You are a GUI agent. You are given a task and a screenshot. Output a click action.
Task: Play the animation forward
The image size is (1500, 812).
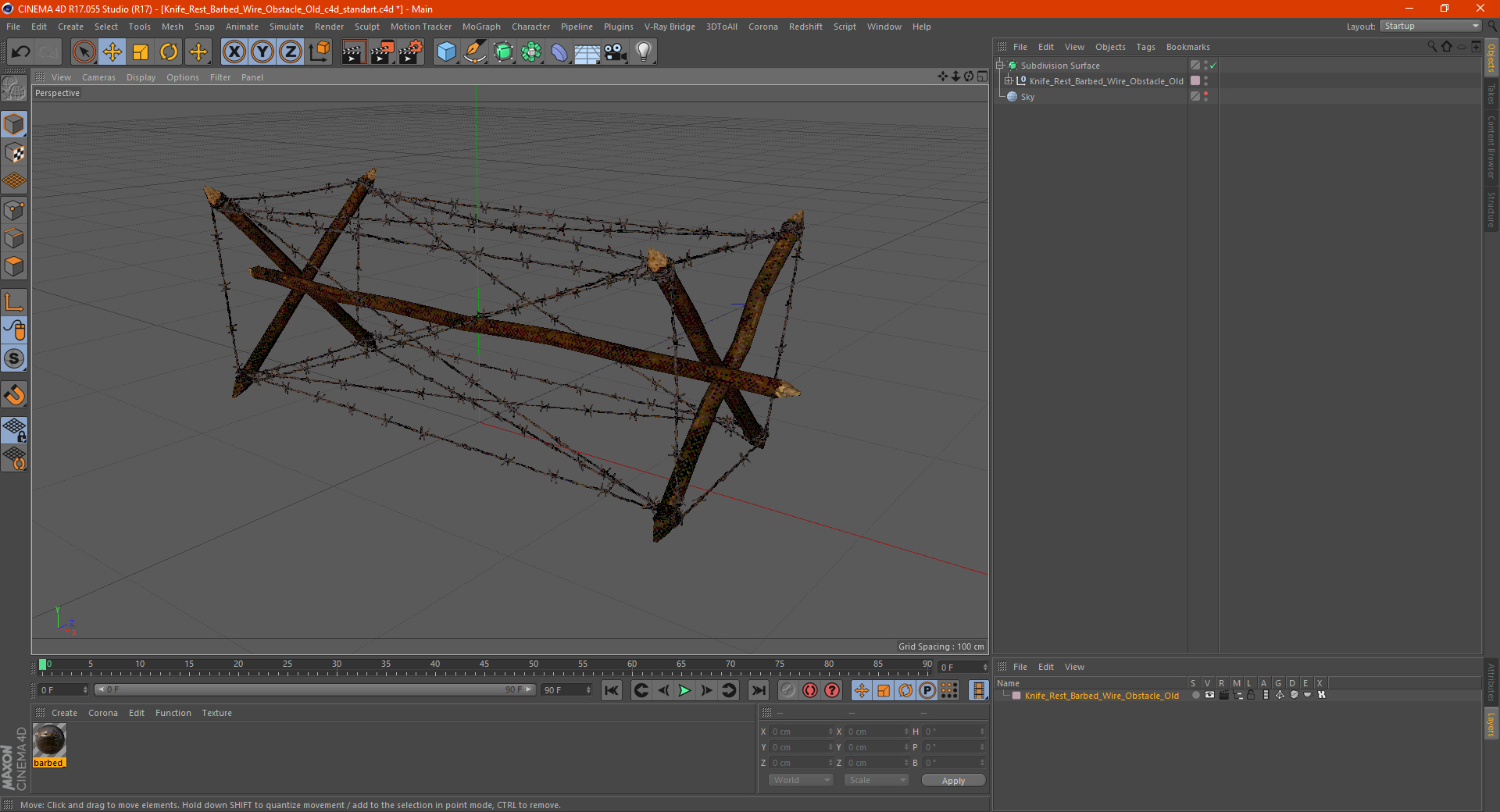(684, 690)
